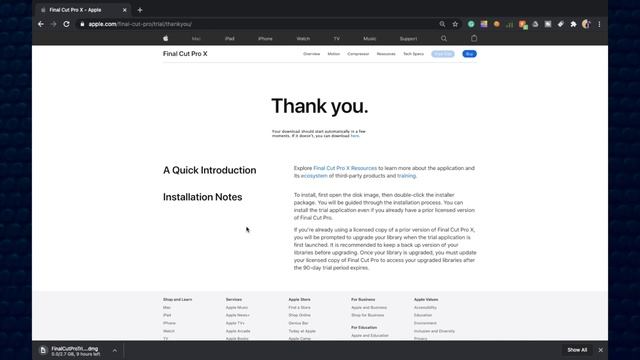Open Shop Online footer link
Image resolution: width=640 pixels, height=360 pixels.
tap(300, 315)
